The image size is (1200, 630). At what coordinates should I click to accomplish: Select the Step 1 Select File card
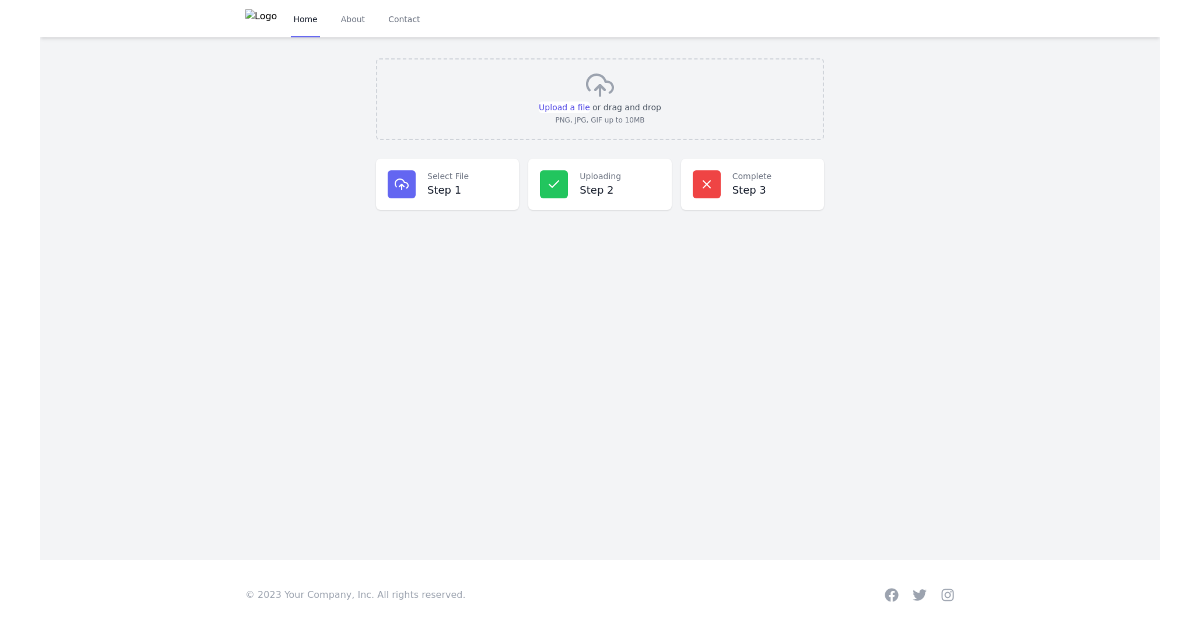tap(447, 184)
